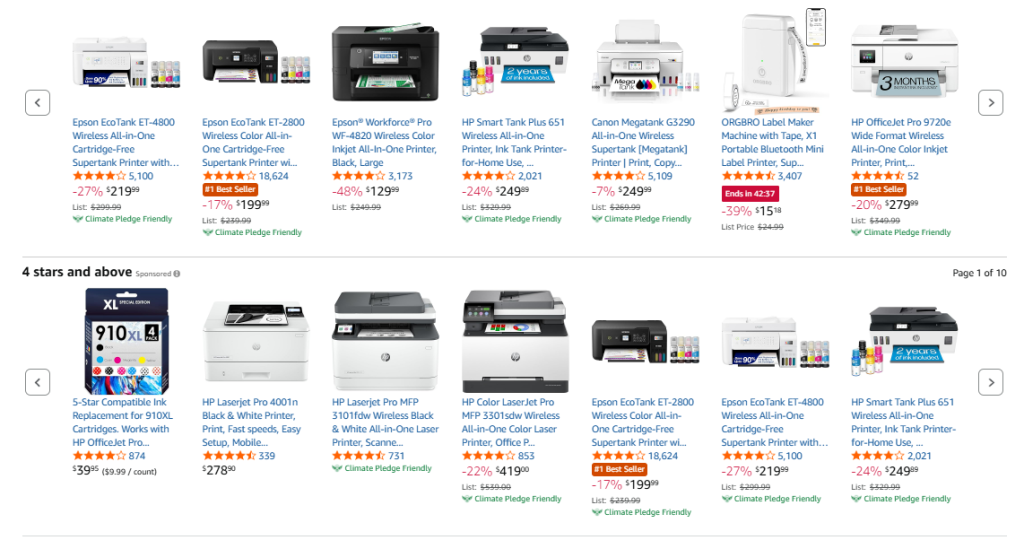Click the 18,624 reviews count in top row
Screen dimensions: 1024x540
point(274,176)
